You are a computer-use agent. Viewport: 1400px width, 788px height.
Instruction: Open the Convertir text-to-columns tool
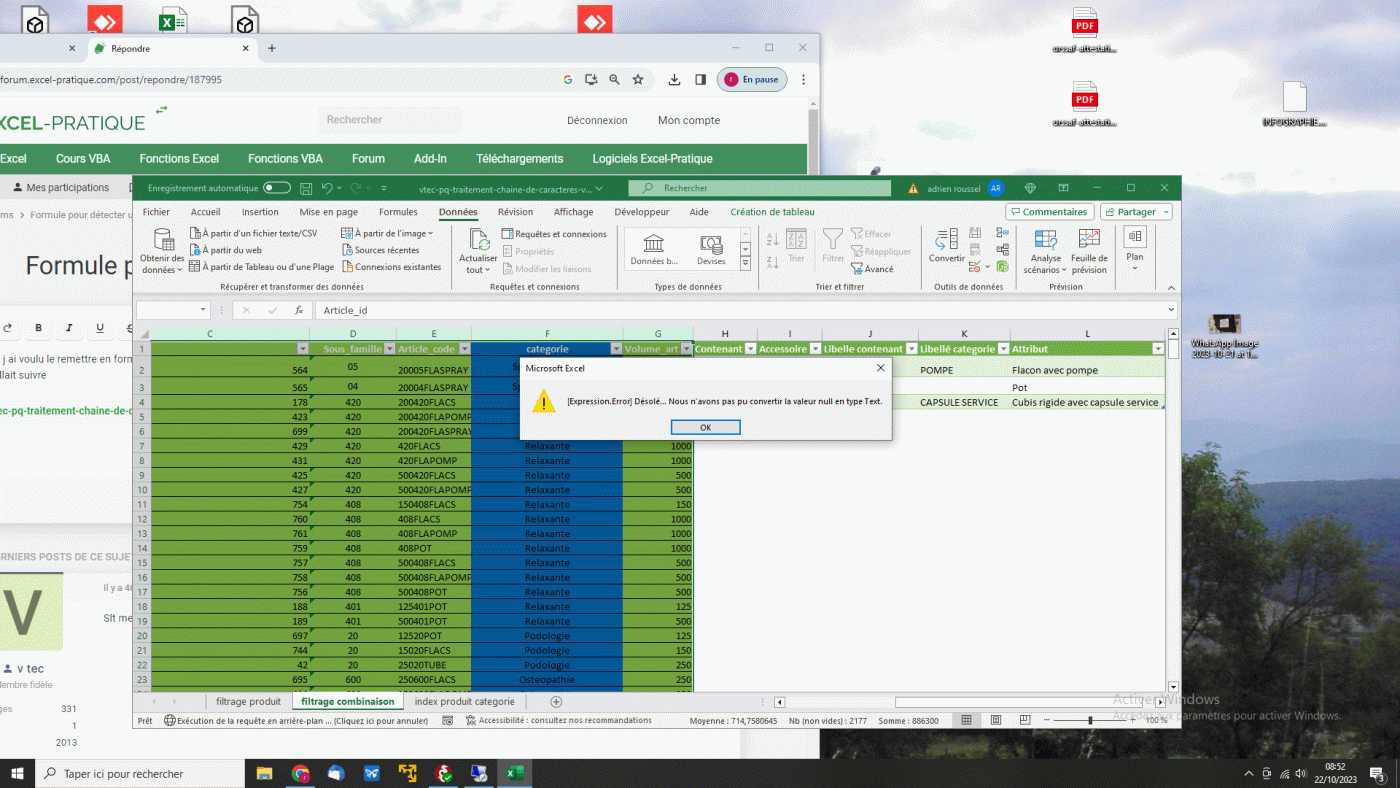(x=946, y=242)
